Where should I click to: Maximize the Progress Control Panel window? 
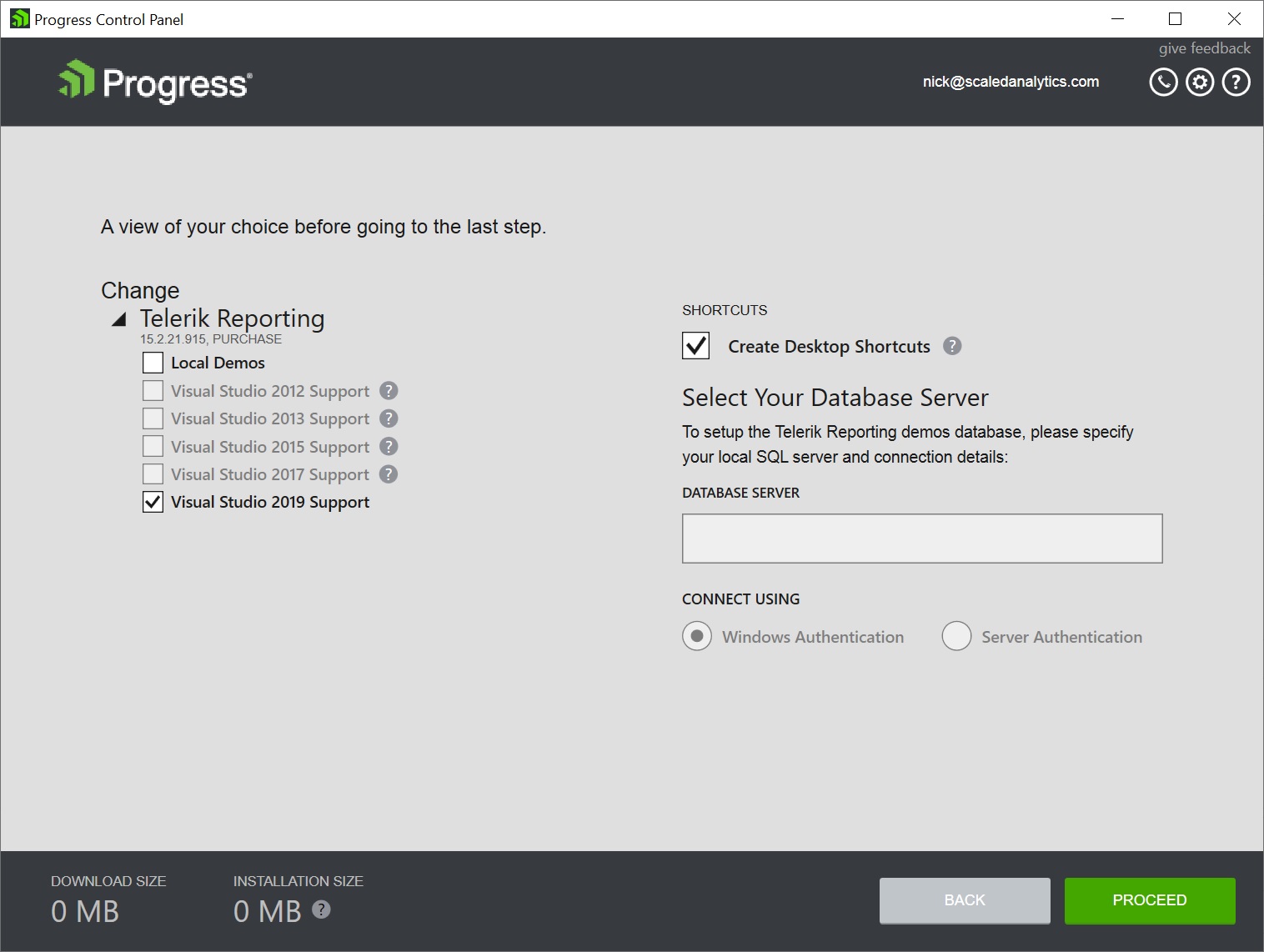pos(1176,18)
